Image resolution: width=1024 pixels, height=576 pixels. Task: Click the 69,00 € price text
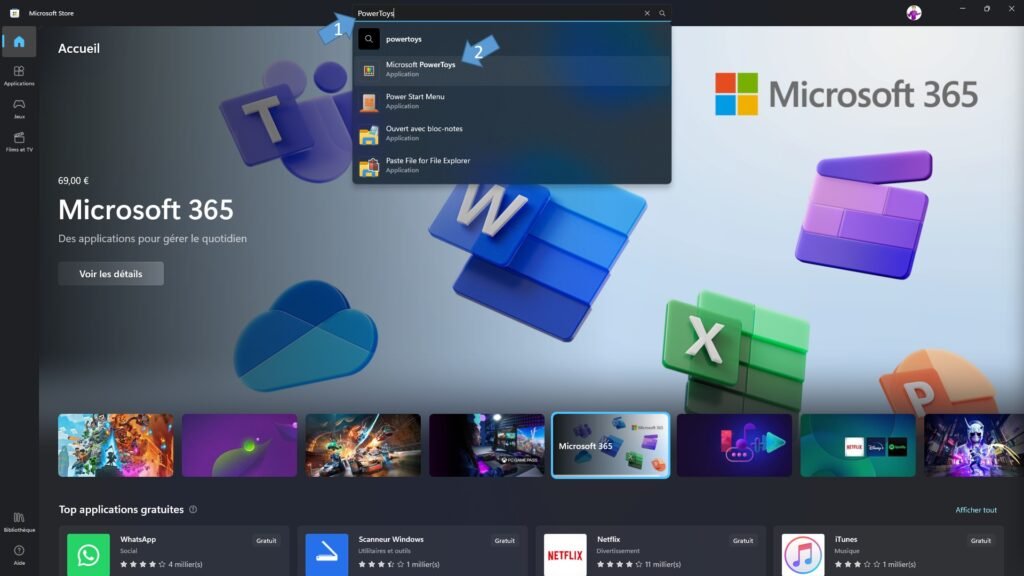[73, 181]
